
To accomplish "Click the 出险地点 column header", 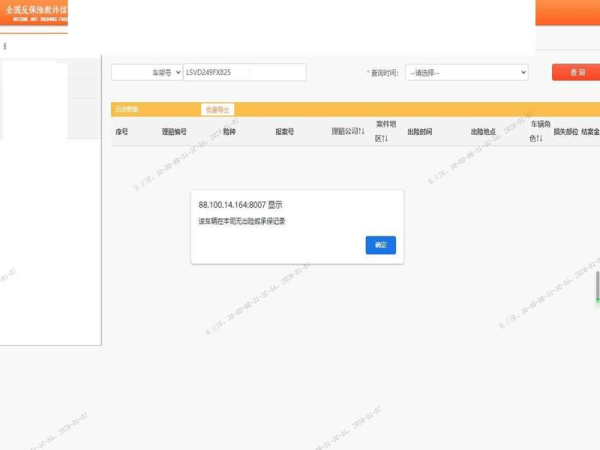I will [x=483, y=132].
